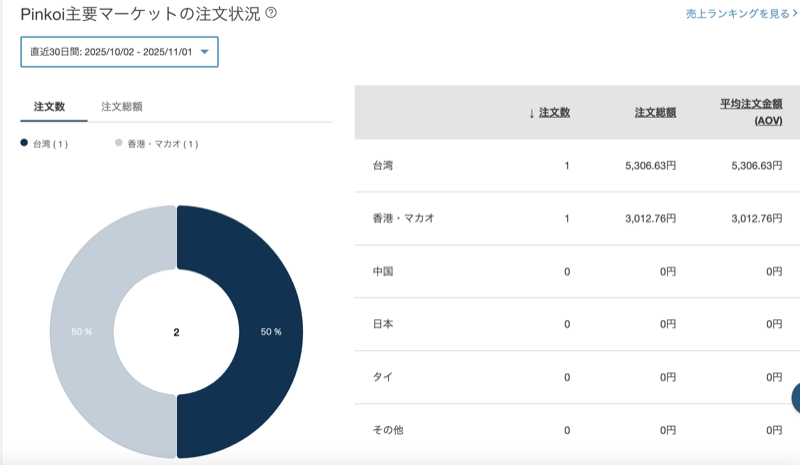800x465 pixels.
Task: Sort table by 注文総額 column header
Action: 655,112
